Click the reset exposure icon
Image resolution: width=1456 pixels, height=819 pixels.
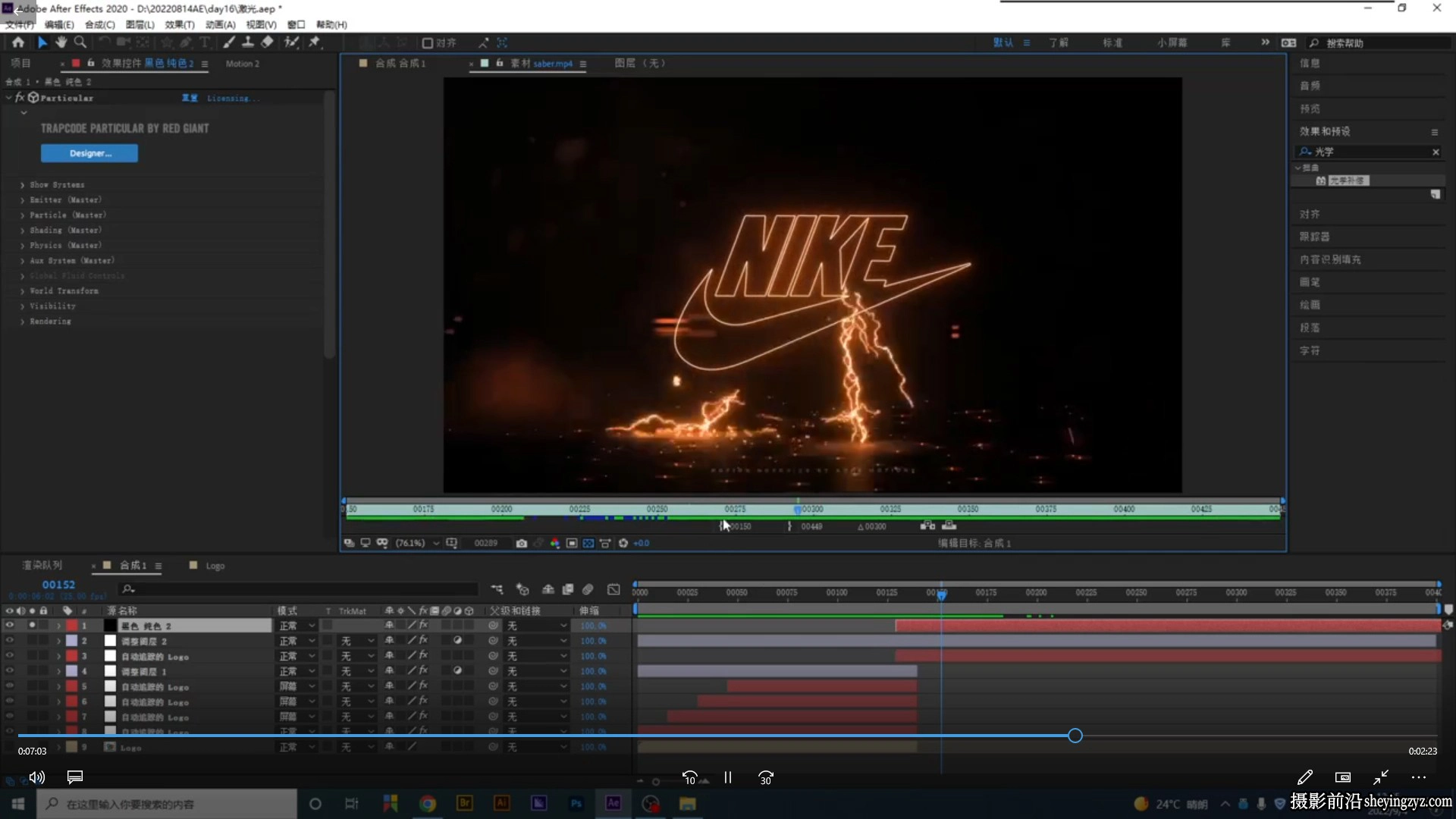coord(623,543)
